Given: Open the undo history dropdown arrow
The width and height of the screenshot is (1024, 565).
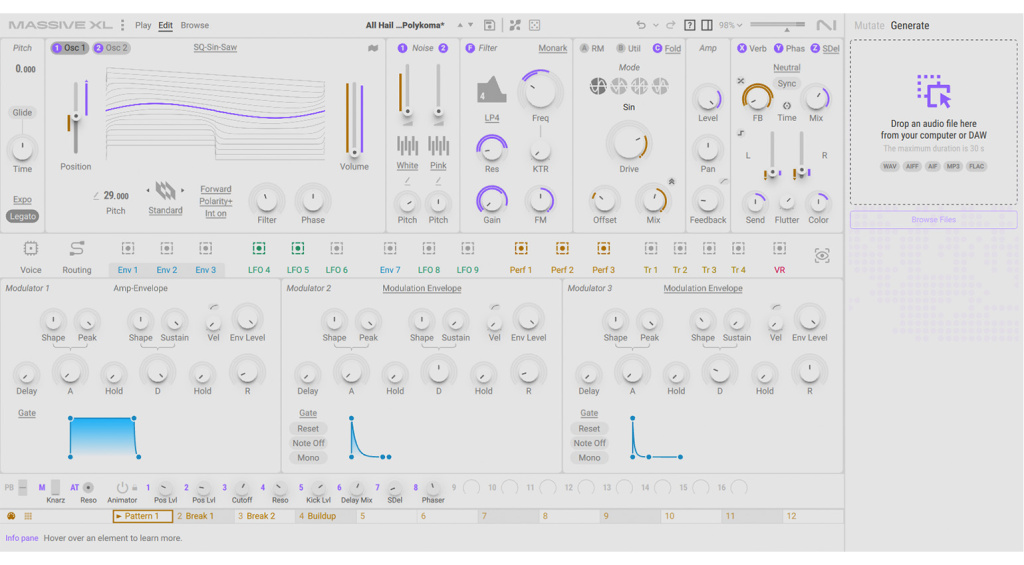Looking at the screenshot, I should (656, 25).
